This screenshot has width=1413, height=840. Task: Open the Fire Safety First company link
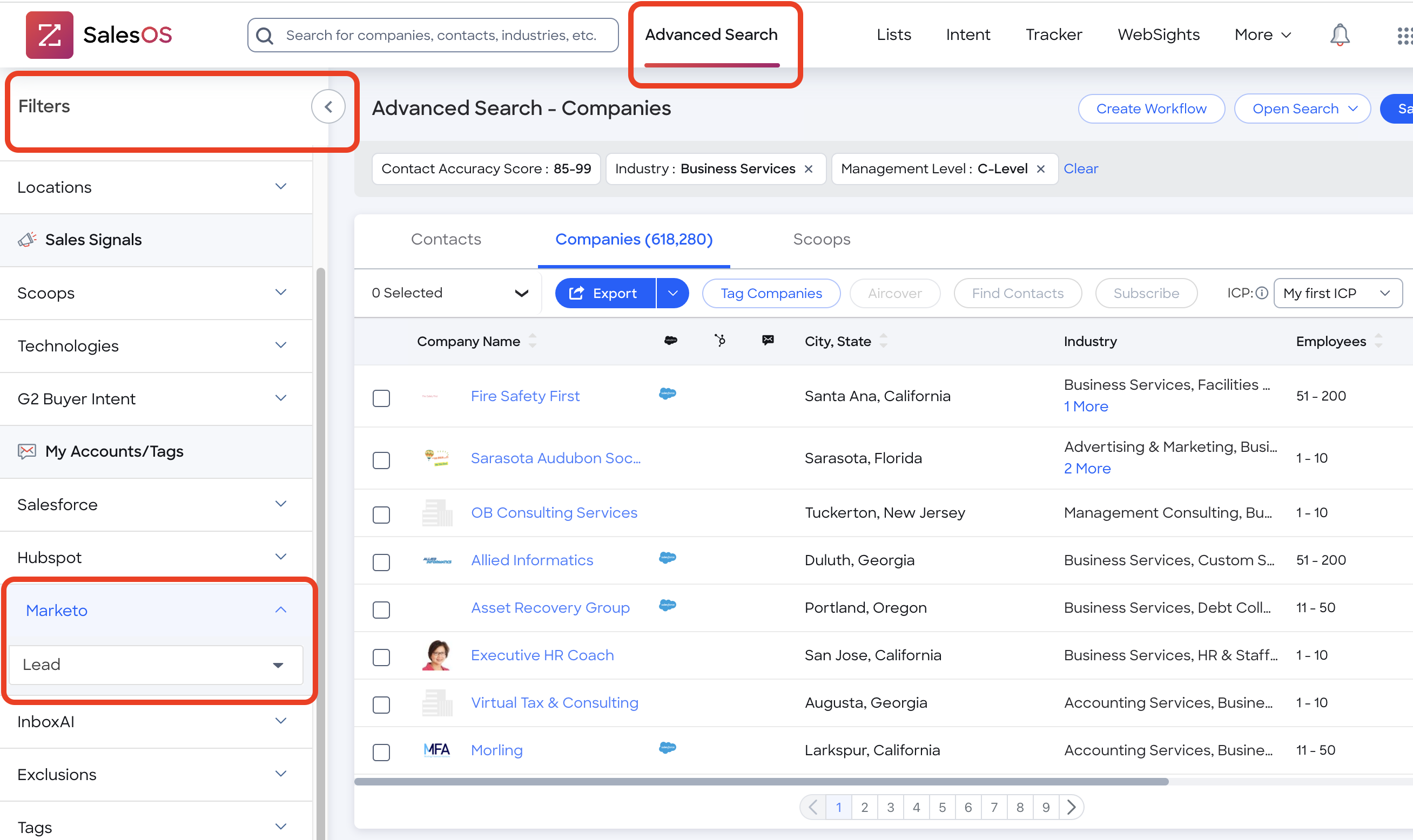[x=525, y=396]
